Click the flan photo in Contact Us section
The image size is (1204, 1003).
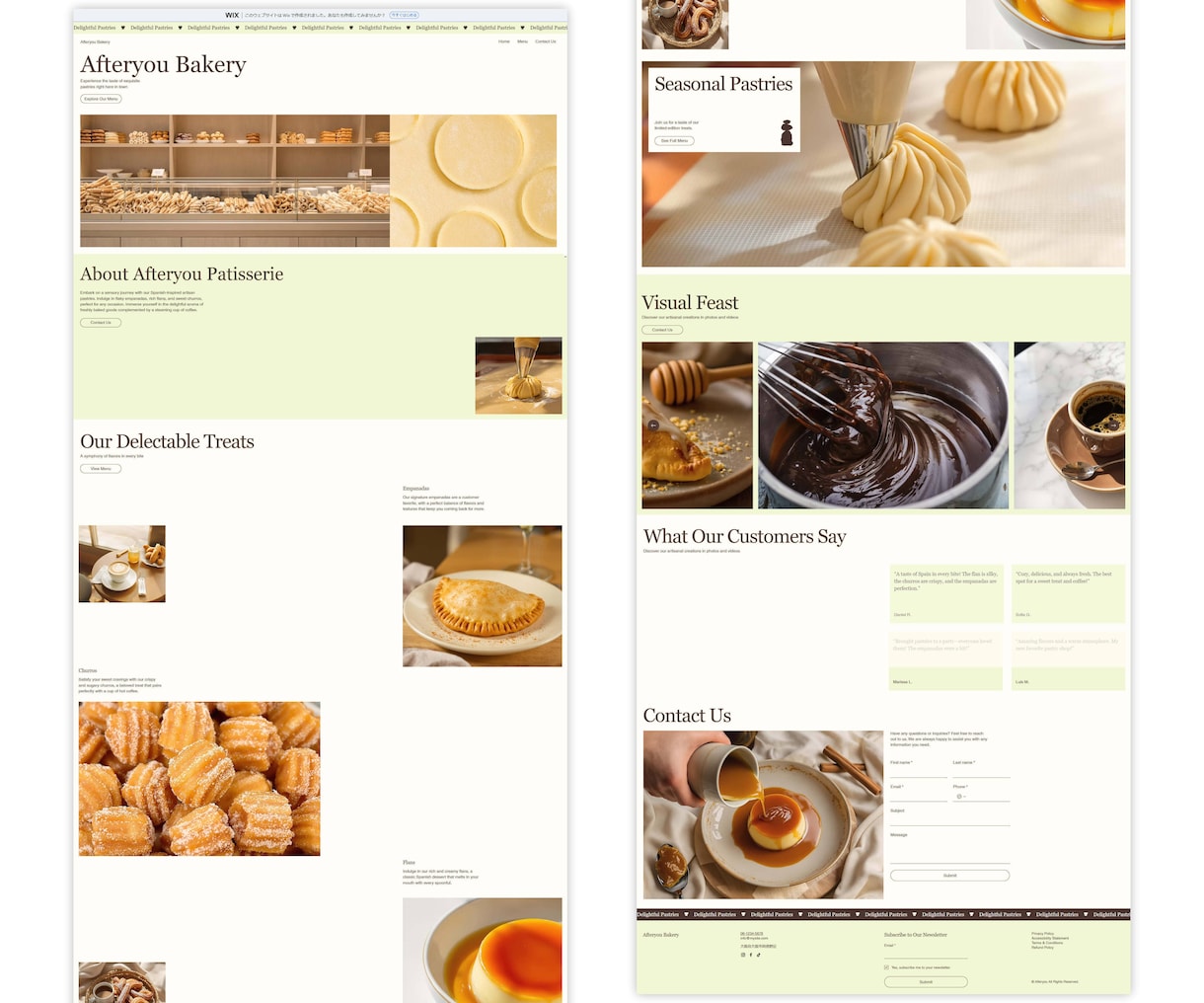click(763, 814)
